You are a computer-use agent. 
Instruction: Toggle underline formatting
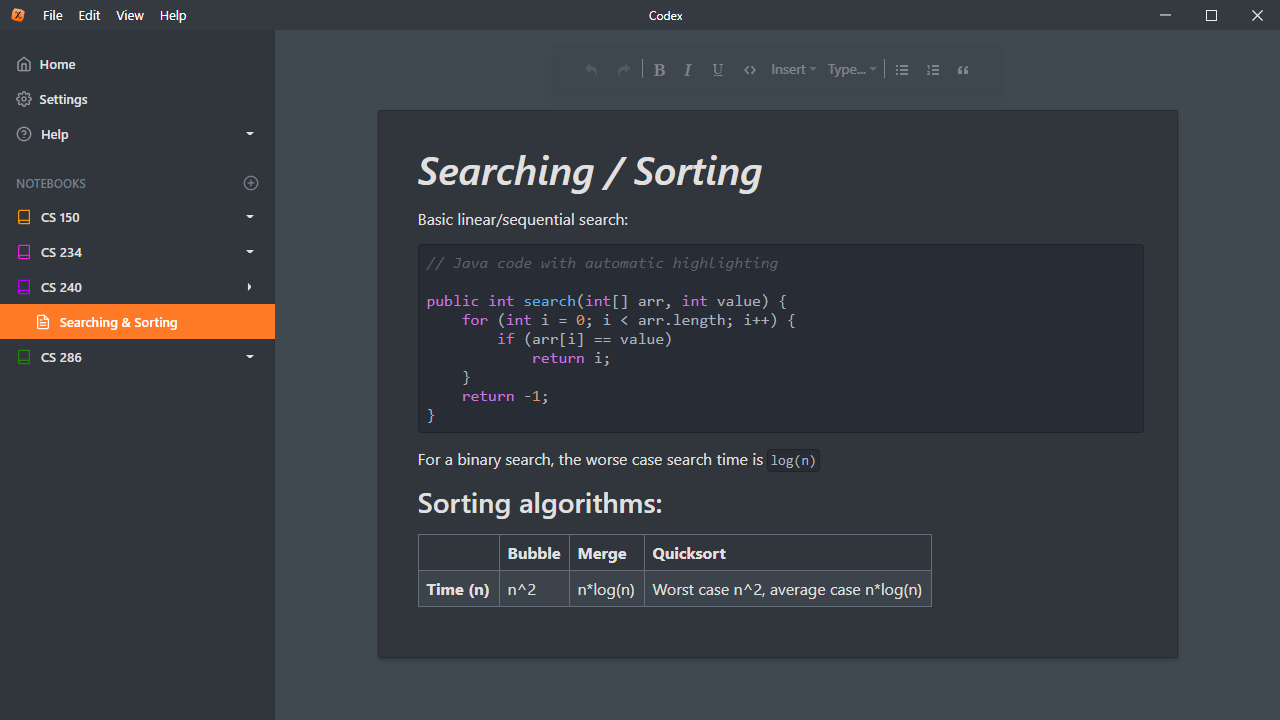click(718, 70)
